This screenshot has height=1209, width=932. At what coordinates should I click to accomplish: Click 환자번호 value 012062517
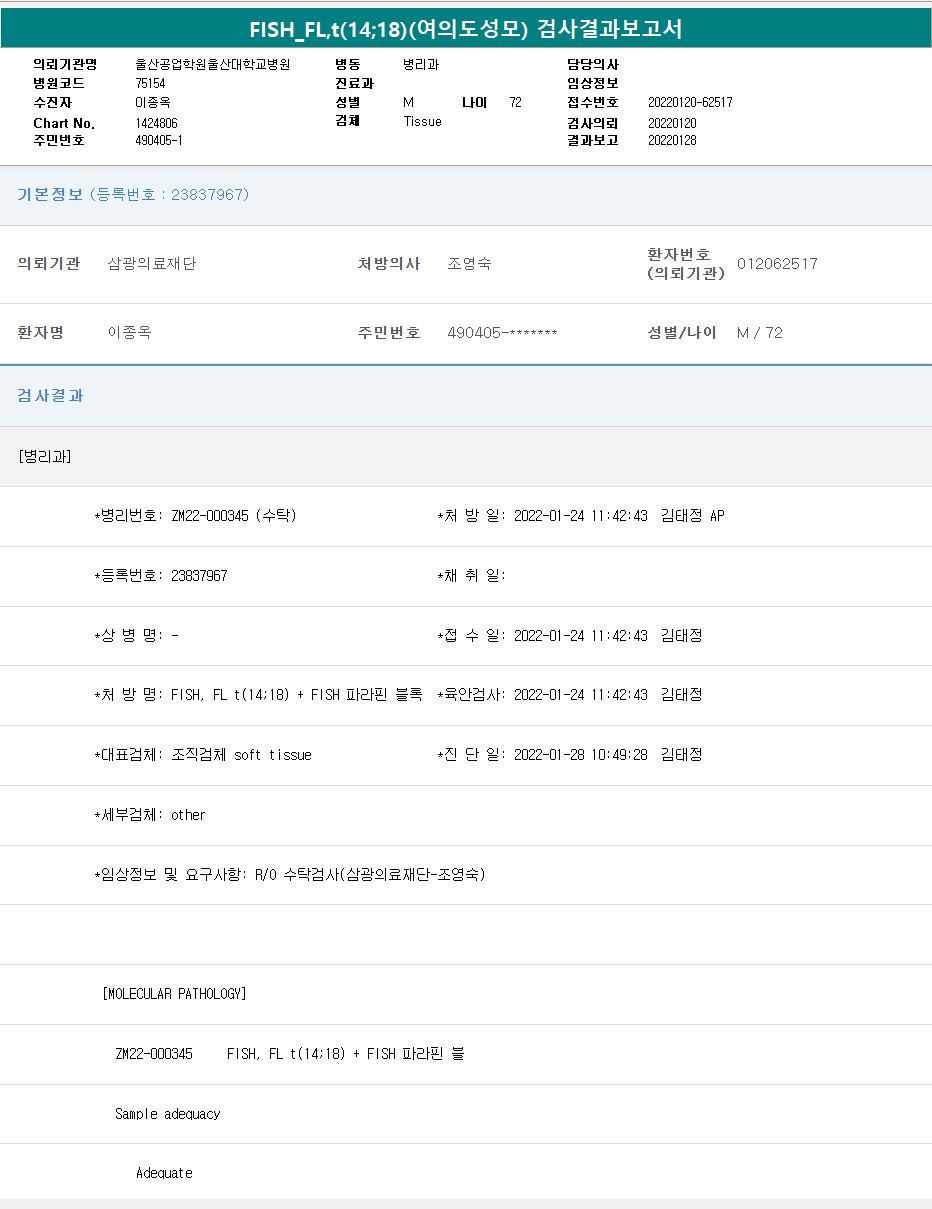pos(777,264)
